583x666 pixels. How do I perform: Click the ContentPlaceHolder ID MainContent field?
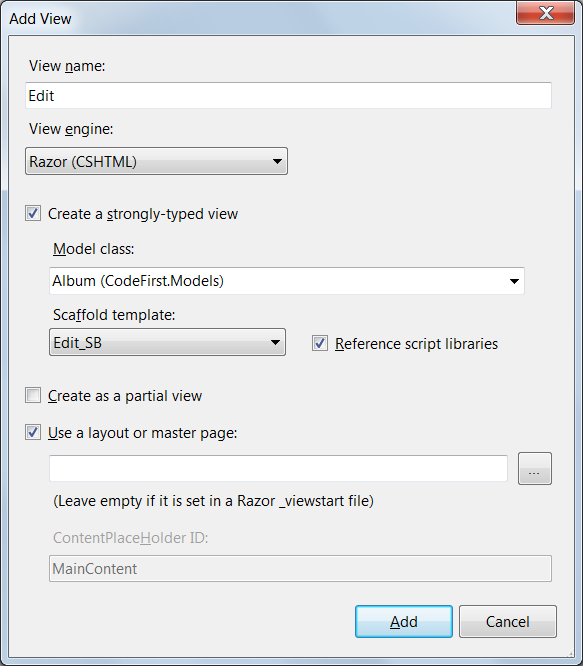(300, 568)
